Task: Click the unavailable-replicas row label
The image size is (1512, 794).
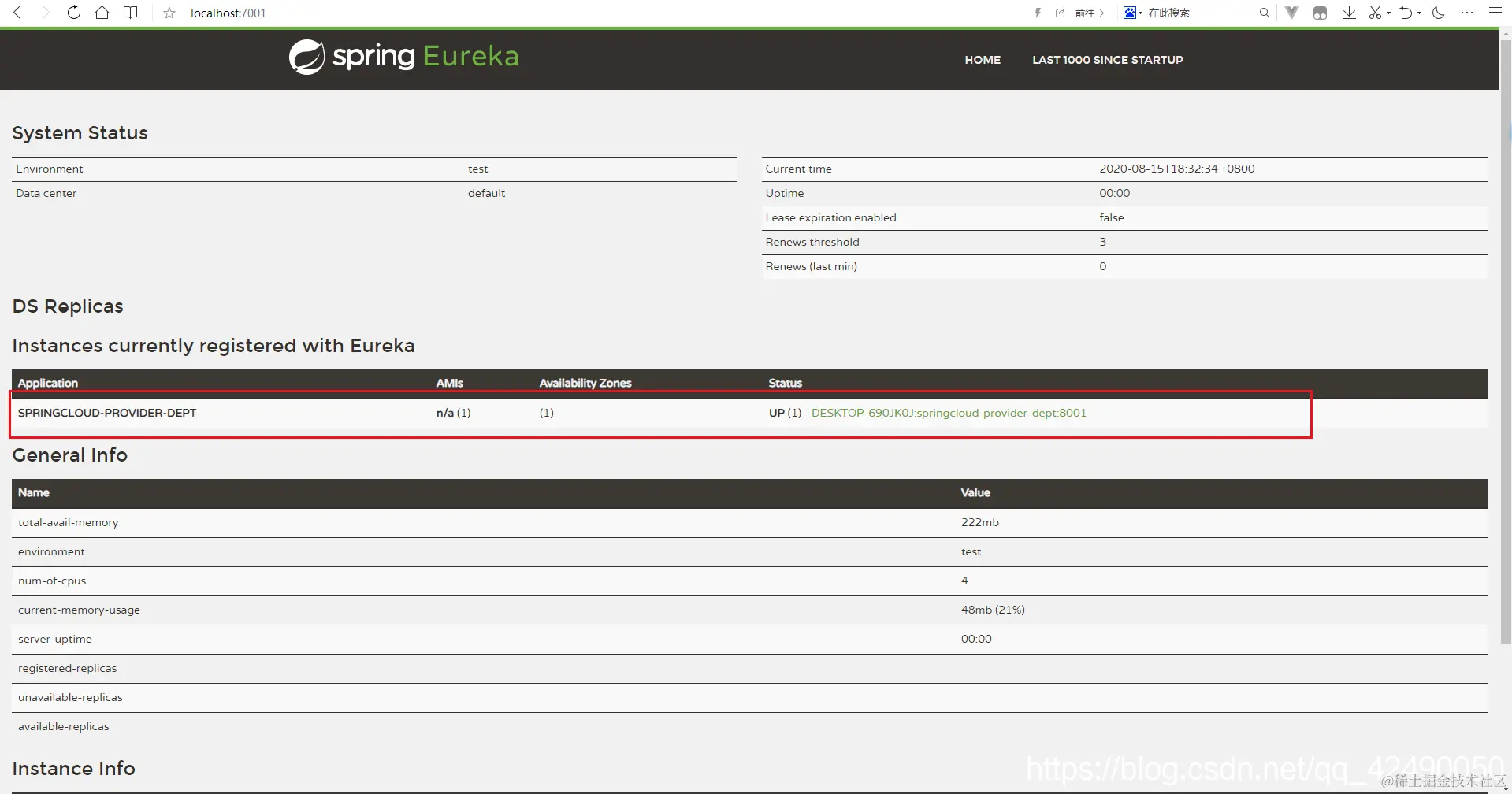Action: (x=70, y=697)
